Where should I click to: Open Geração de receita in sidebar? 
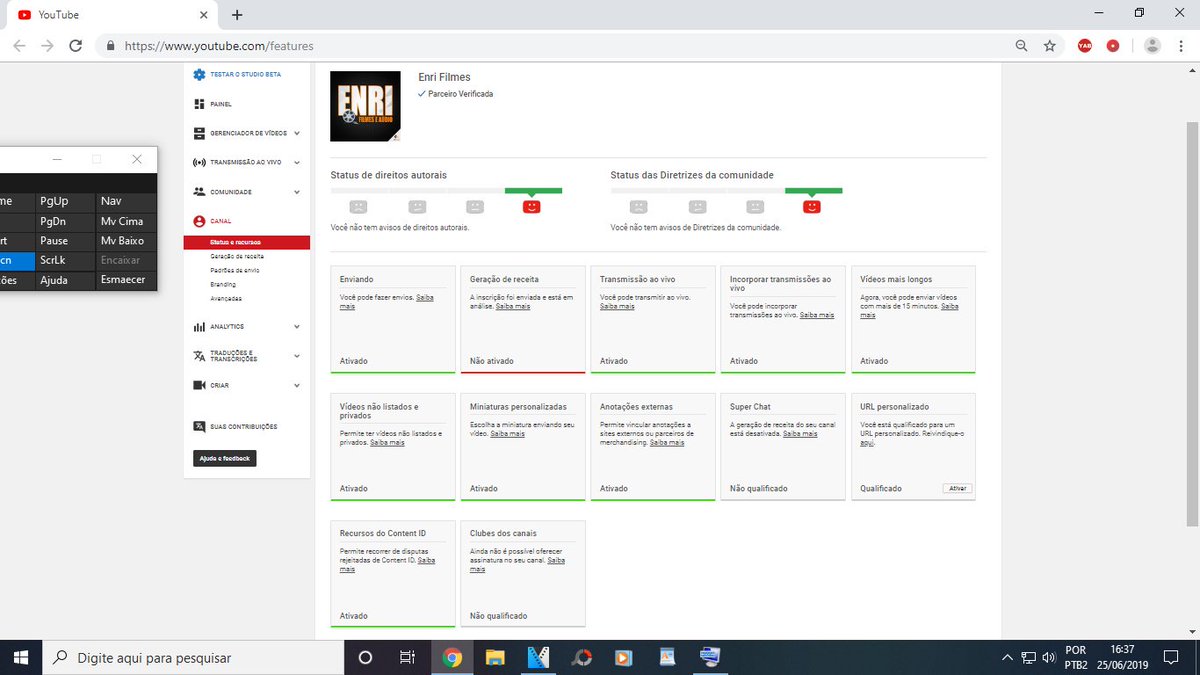click(x=237, y=256)
